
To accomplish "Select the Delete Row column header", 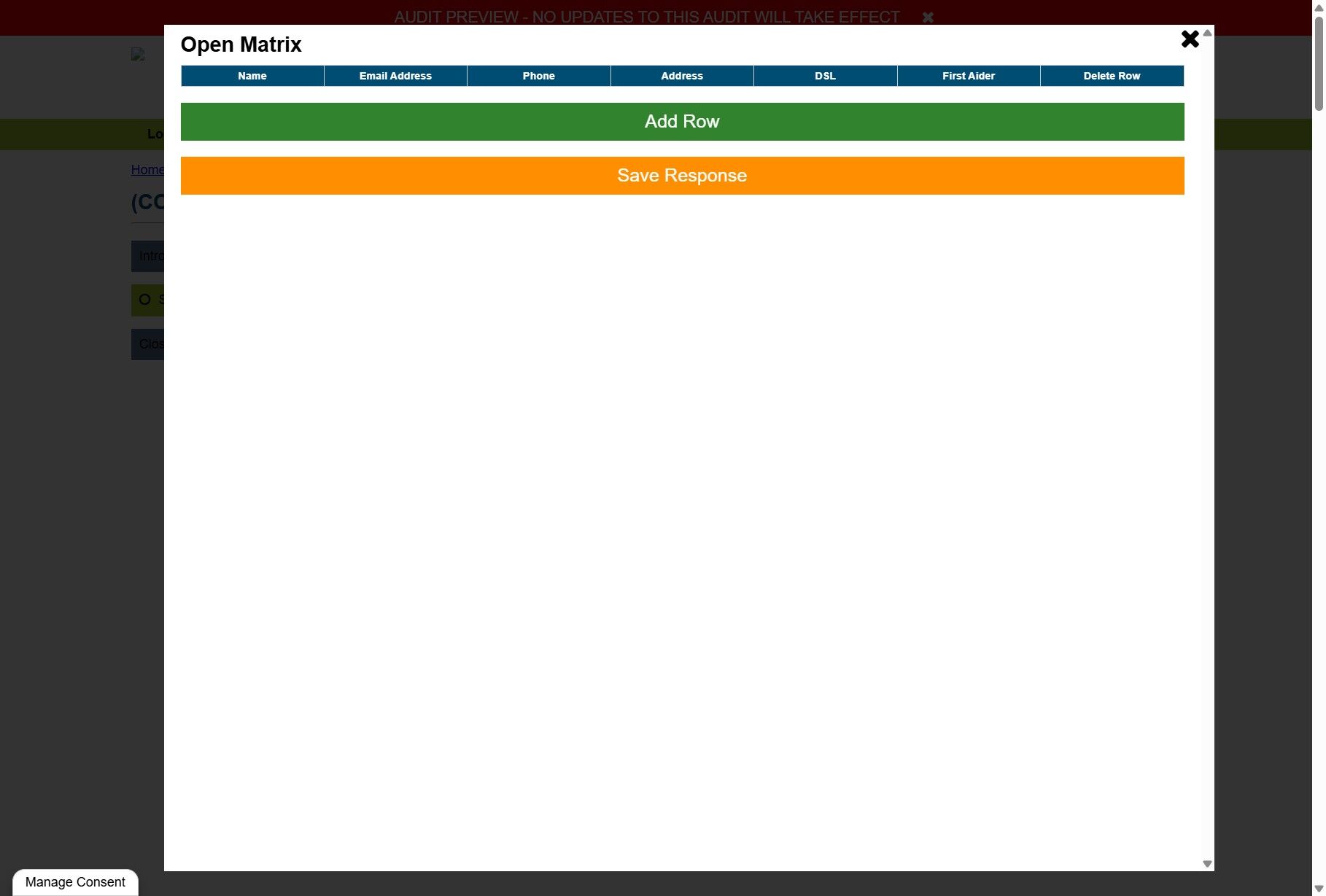I will pos(1112,76).
